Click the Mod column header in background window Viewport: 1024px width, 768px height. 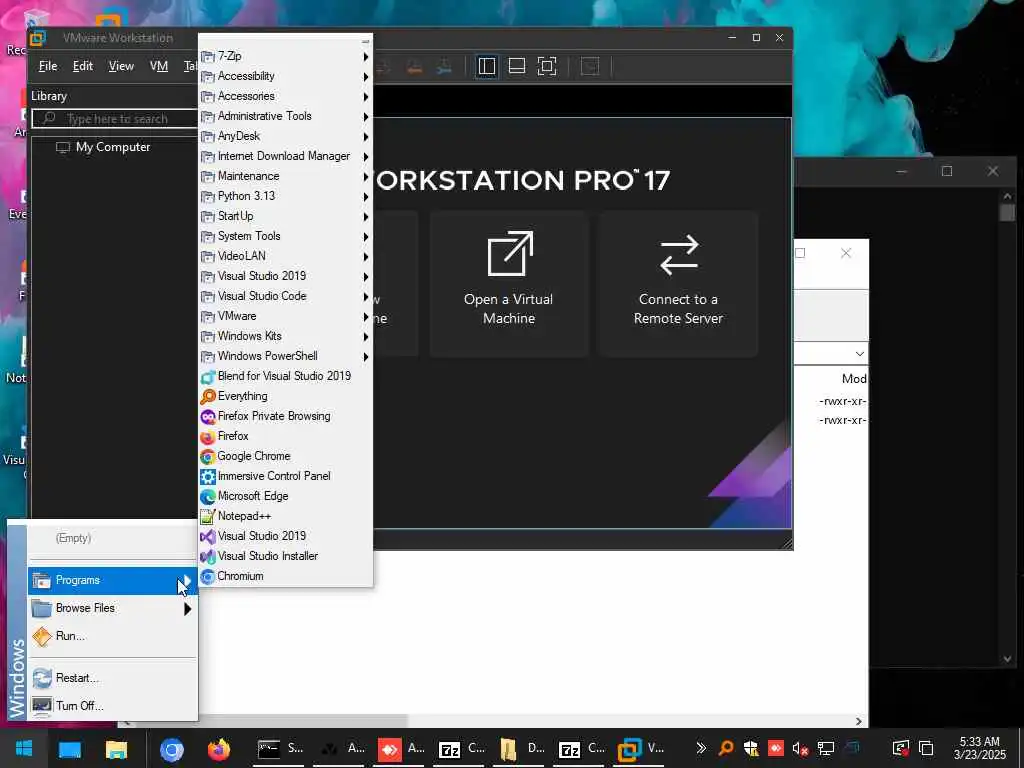[x=854, y=379]
